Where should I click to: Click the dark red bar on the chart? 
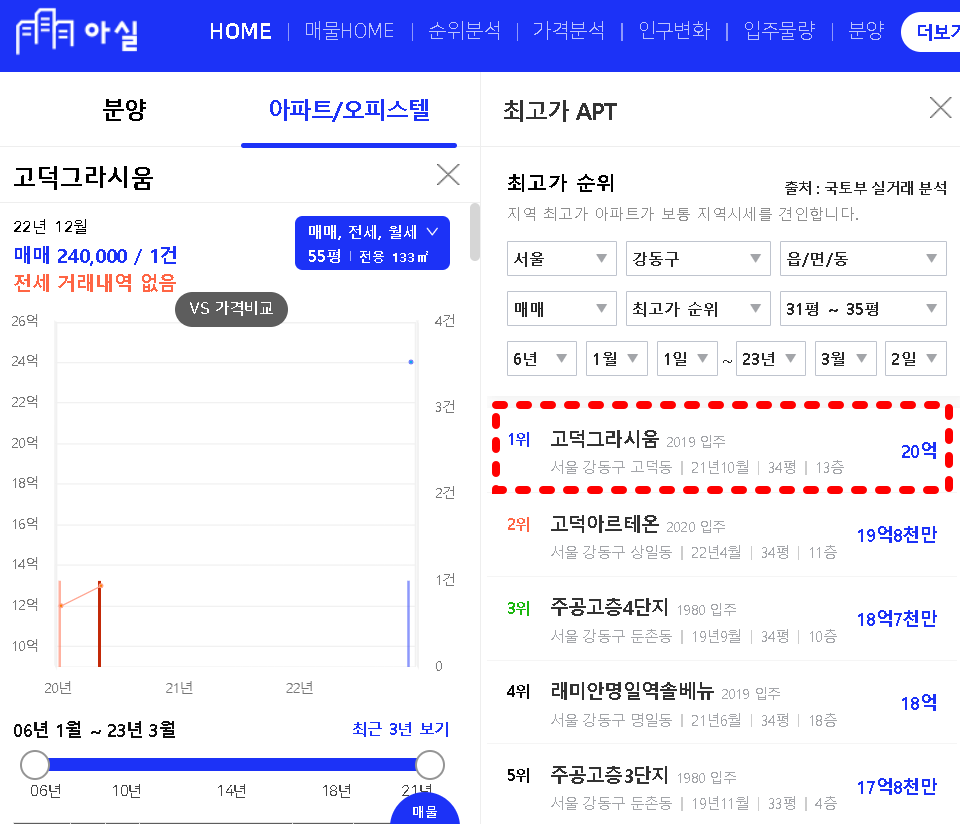(99, 624)
